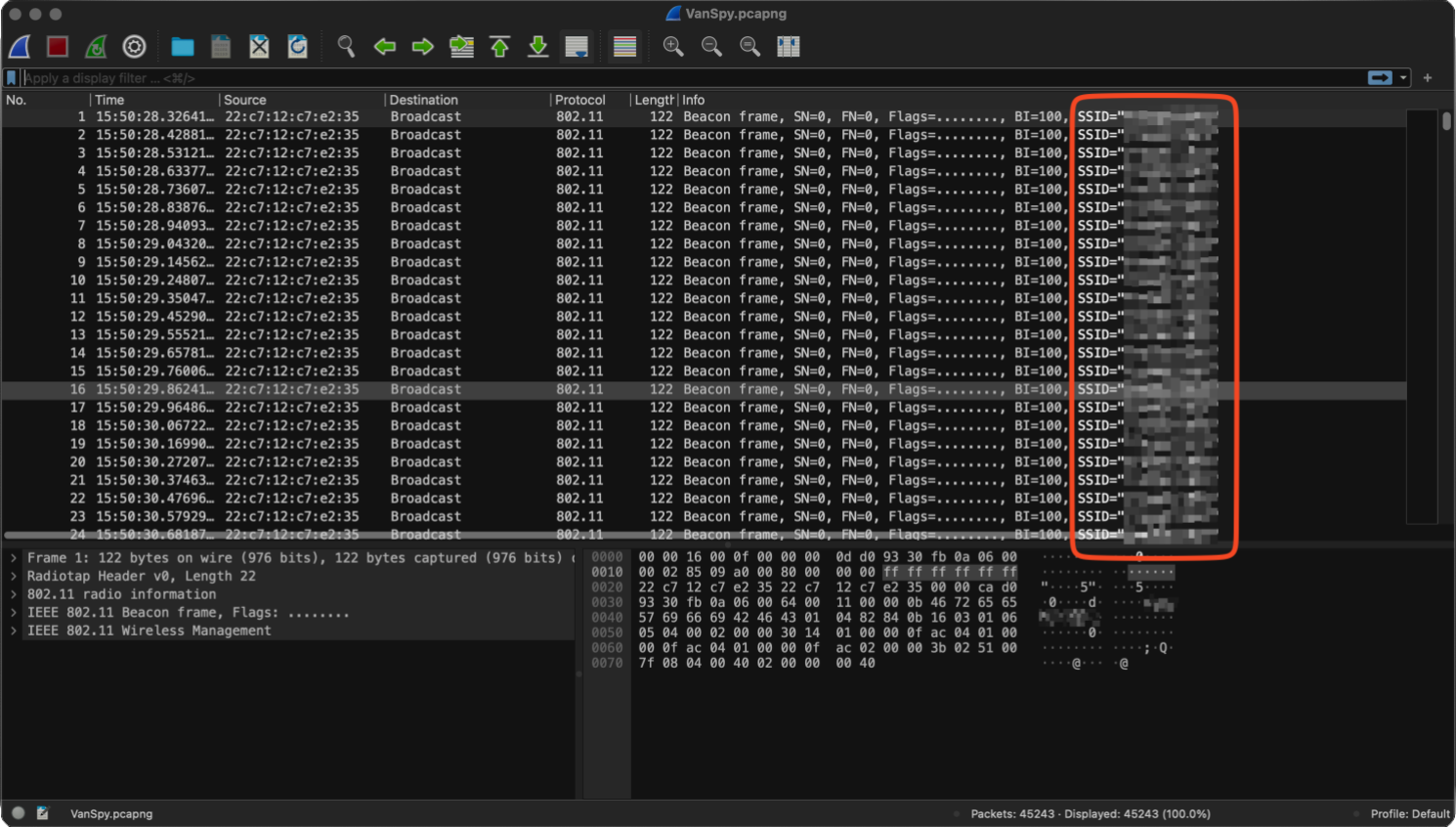Click the packet list vertical scrollbar thumb

(1446, 121)
